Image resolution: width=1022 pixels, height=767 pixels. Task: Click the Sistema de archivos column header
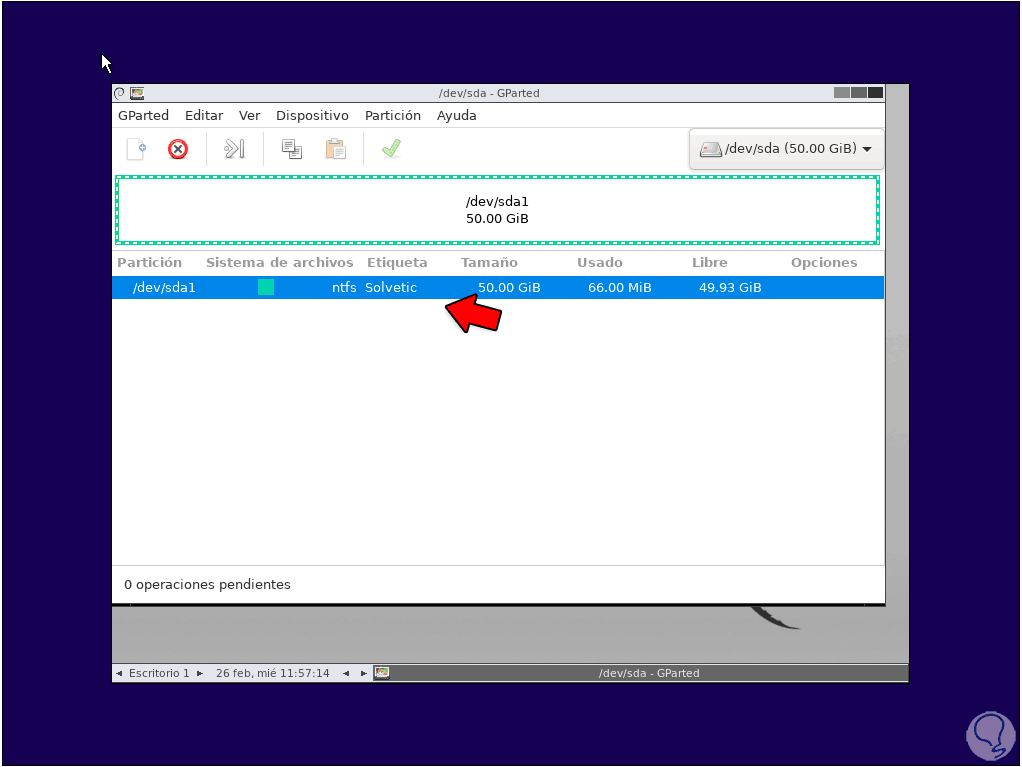coord(280,263)
